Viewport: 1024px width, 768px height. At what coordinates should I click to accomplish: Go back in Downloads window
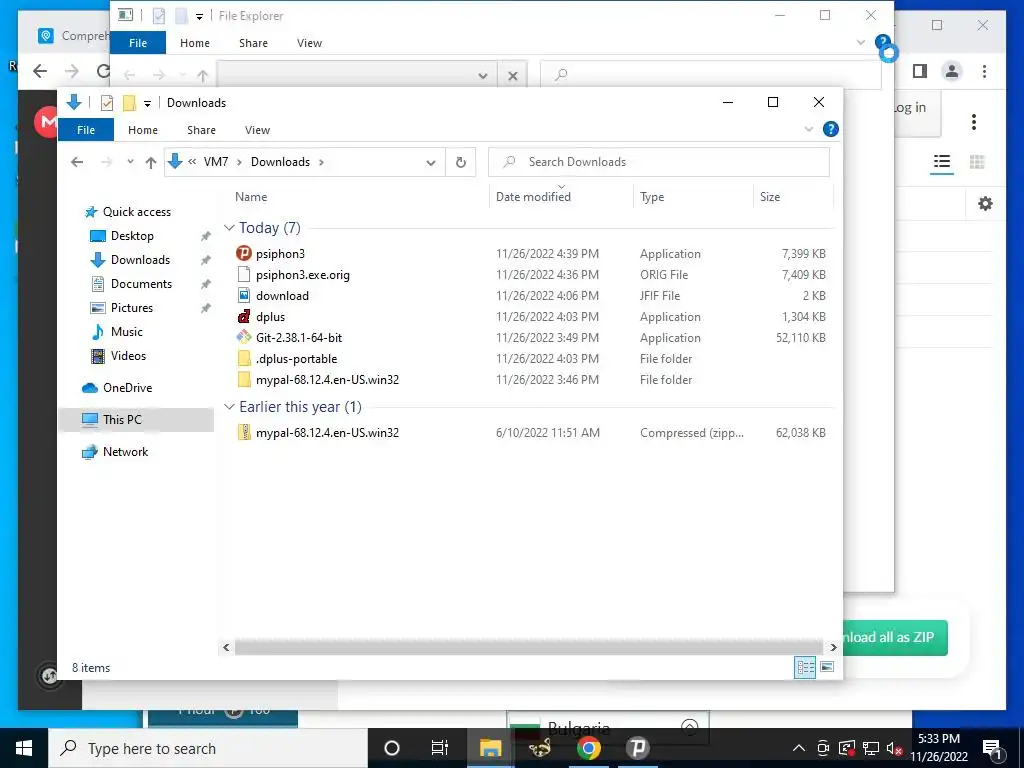(x=77, y=162)
